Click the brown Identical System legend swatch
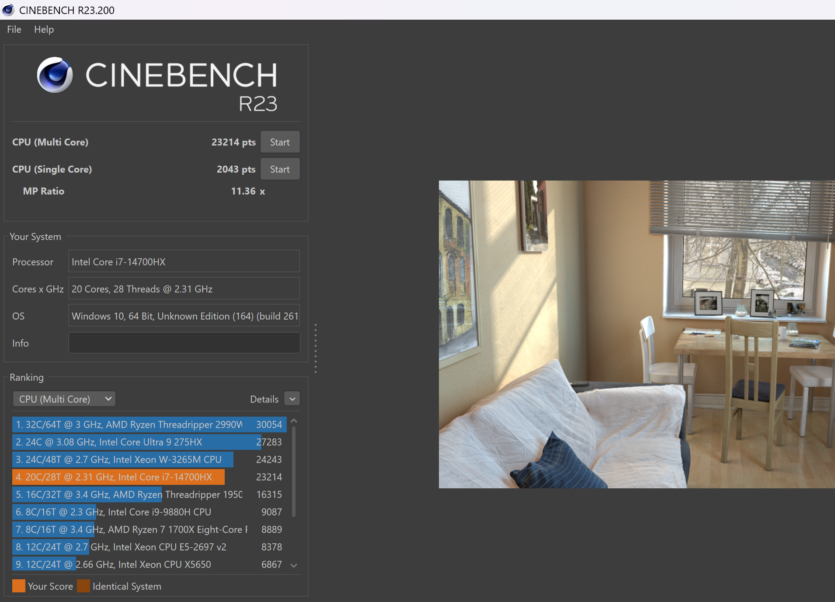 (x=84, y=586)
